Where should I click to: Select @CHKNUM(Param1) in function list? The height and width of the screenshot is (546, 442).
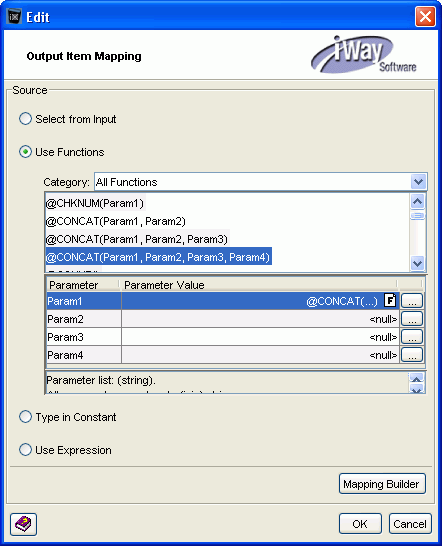click(95, 203)
